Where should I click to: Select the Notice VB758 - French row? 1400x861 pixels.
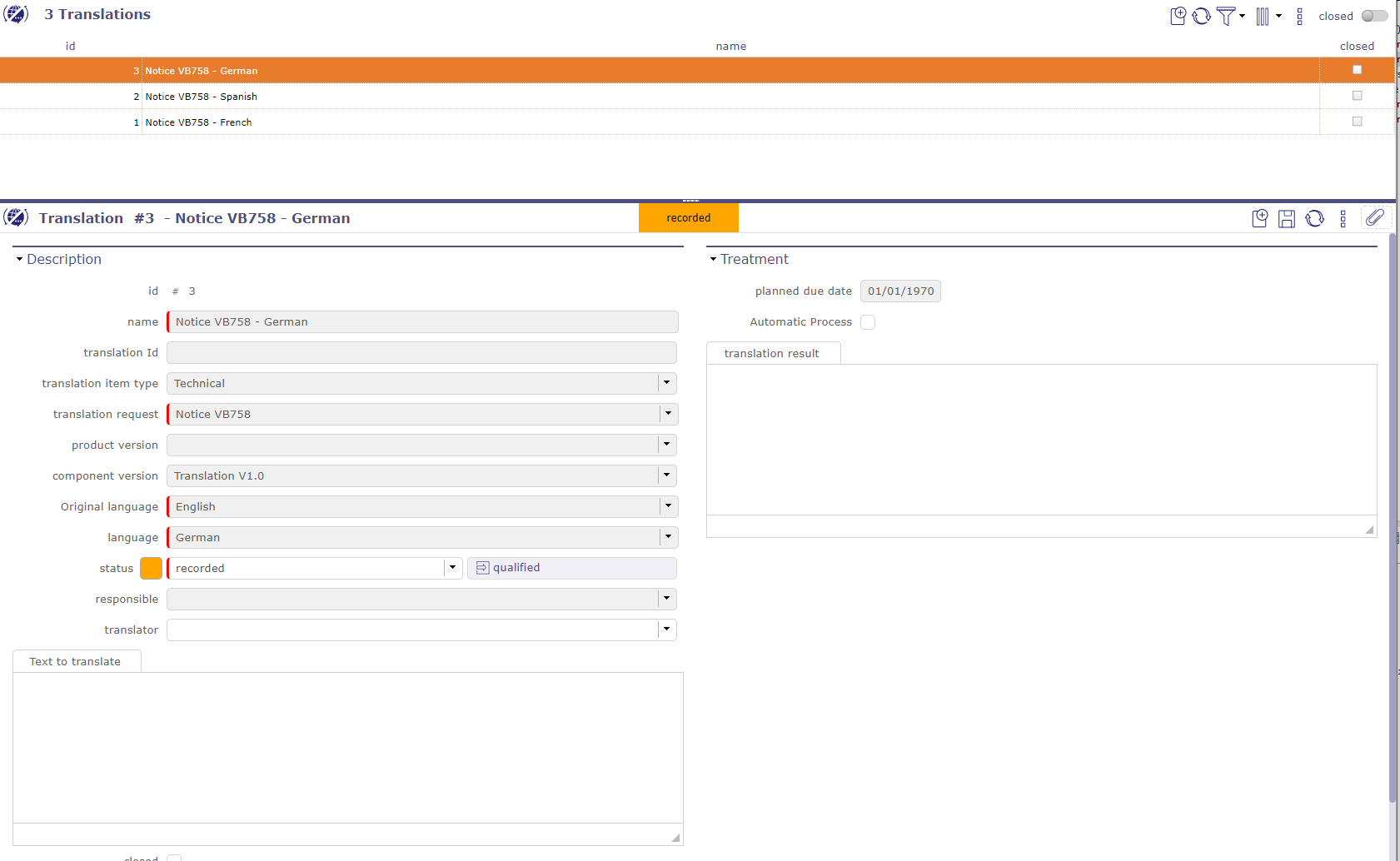[198, 122]
